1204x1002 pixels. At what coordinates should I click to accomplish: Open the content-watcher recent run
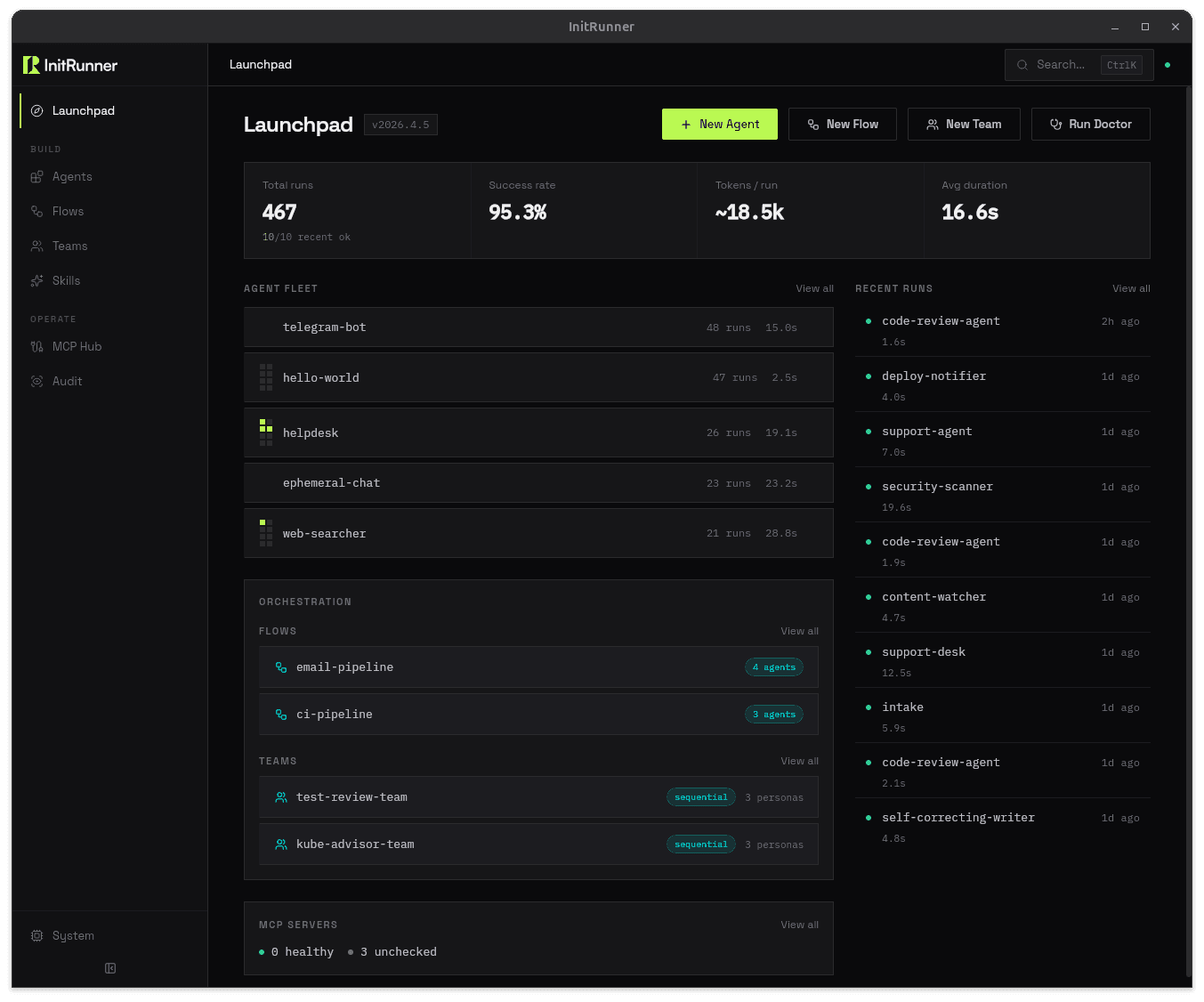tap(1003, 606)
